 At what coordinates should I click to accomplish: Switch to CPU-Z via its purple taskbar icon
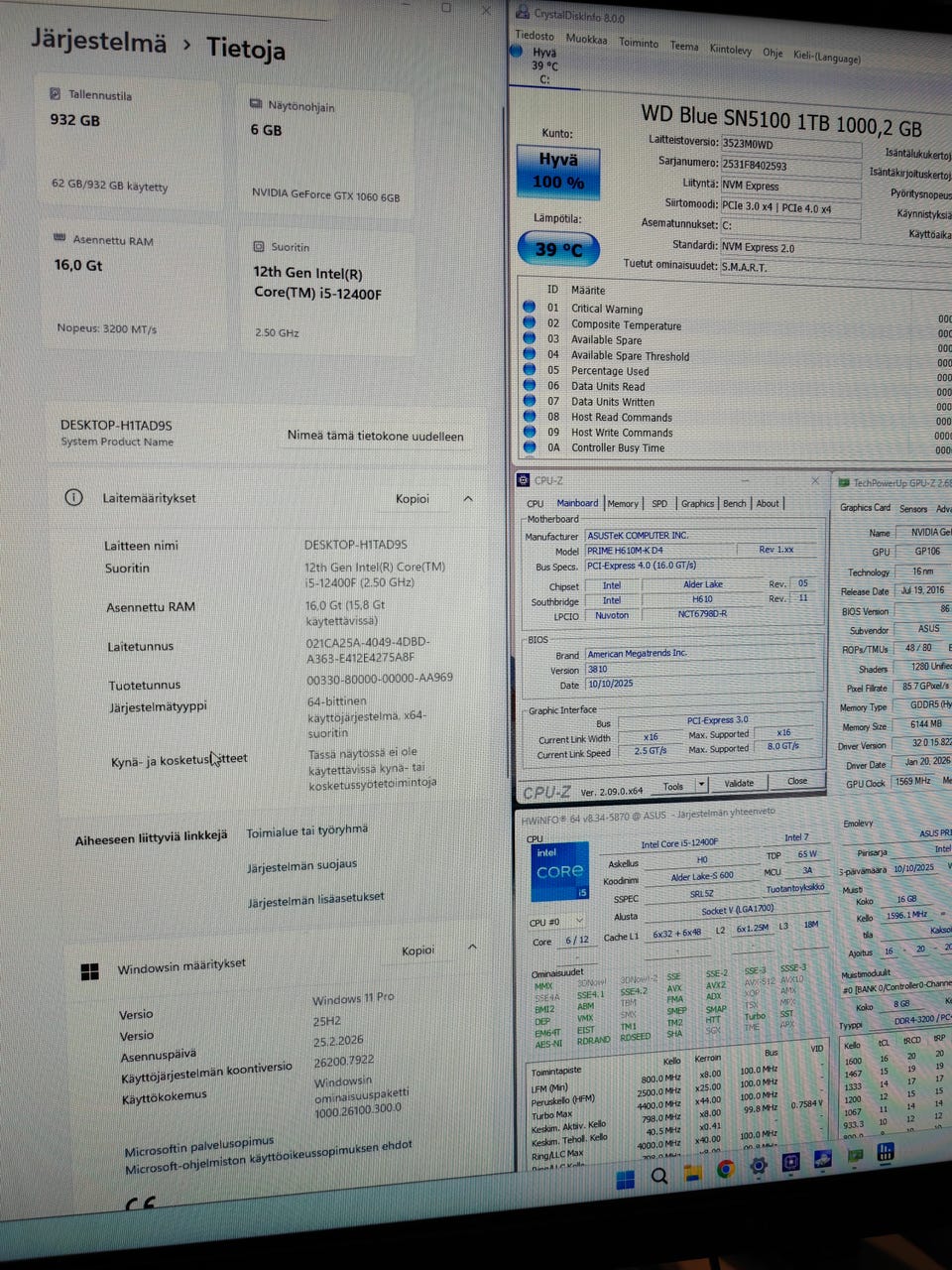point(790,1162)
